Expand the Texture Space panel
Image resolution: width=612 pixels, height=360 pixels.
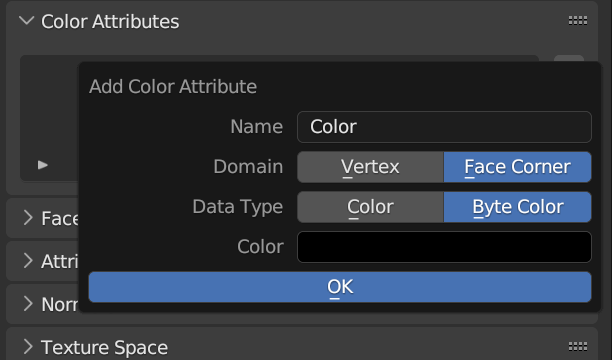pyautogui.click(x=28, y=347)
